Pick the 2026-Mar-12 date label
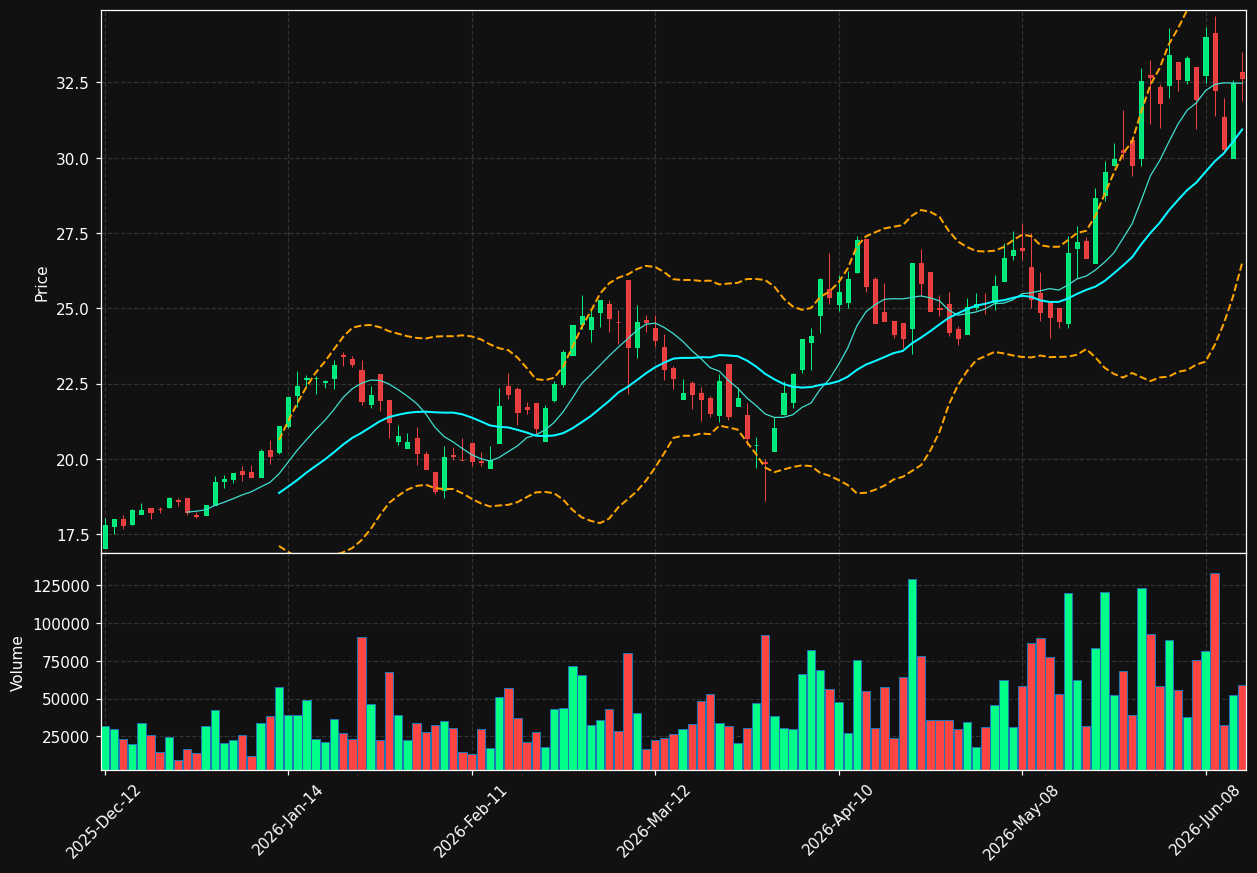1257x873 pixels. [655, 821]
